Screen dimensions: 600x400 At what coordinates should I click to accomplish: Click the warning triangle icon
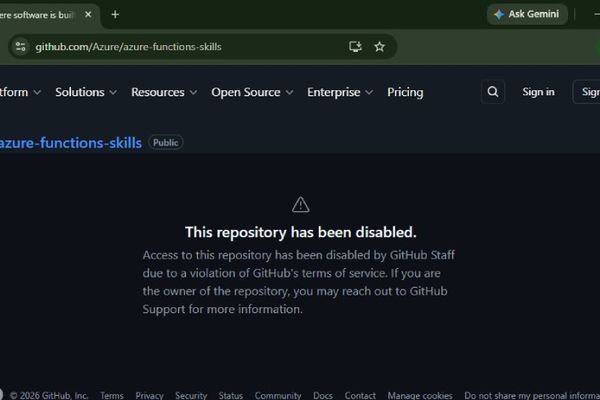pyautogui.click(x=300, y=205)
